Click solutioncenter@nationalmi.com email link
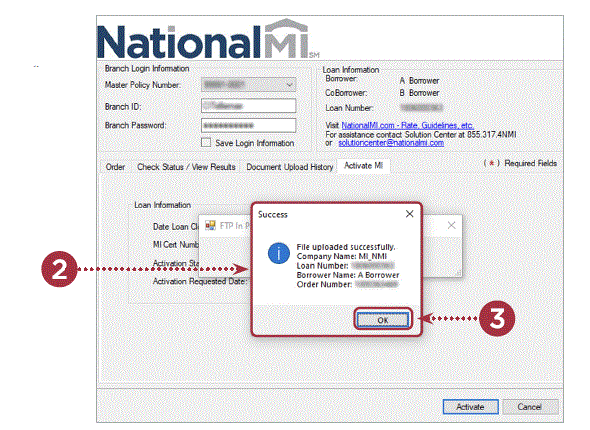Viewport: 590px width, 430px height. 391,143
